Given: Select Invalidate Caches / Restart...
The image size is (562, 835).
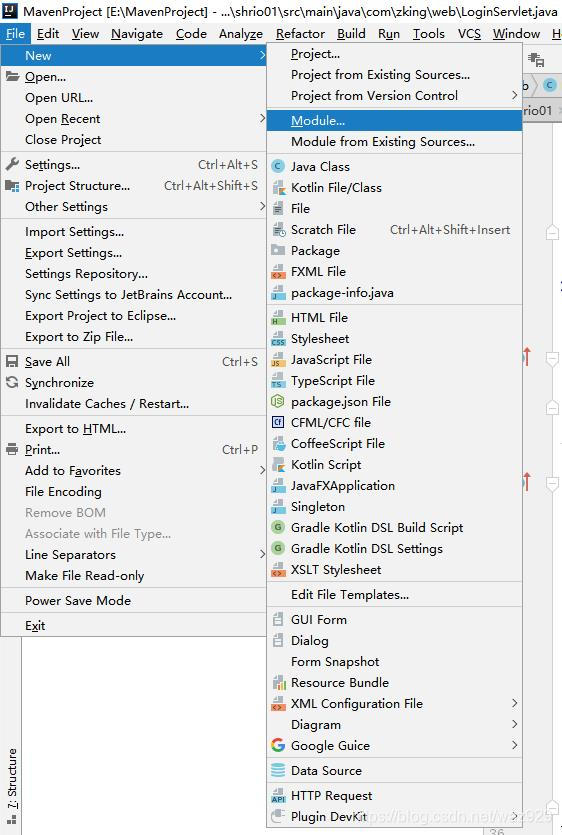Looking at the screenshot, I should point(133,404).
